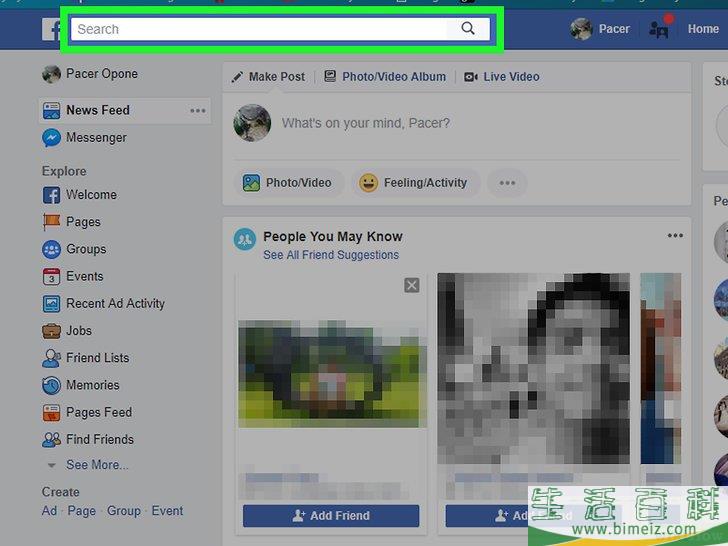This screenshot has width=728, height=546.
Task: Click the Find Friends icon
Action: click(51, 440)
